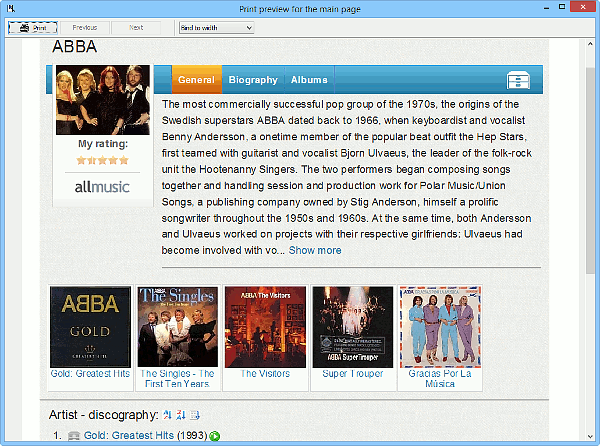Open The Visitors album cover
The image size is (600, 446).
265,327
